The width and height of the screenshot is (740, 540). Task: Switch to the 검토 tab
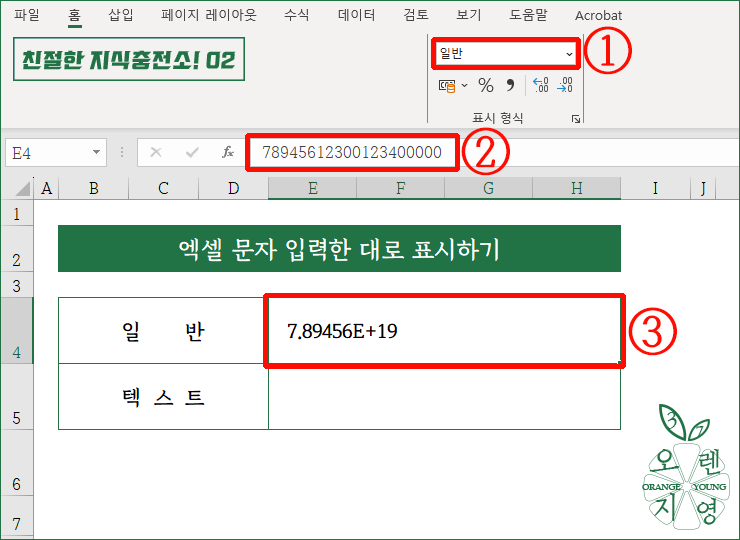(416, 15)
